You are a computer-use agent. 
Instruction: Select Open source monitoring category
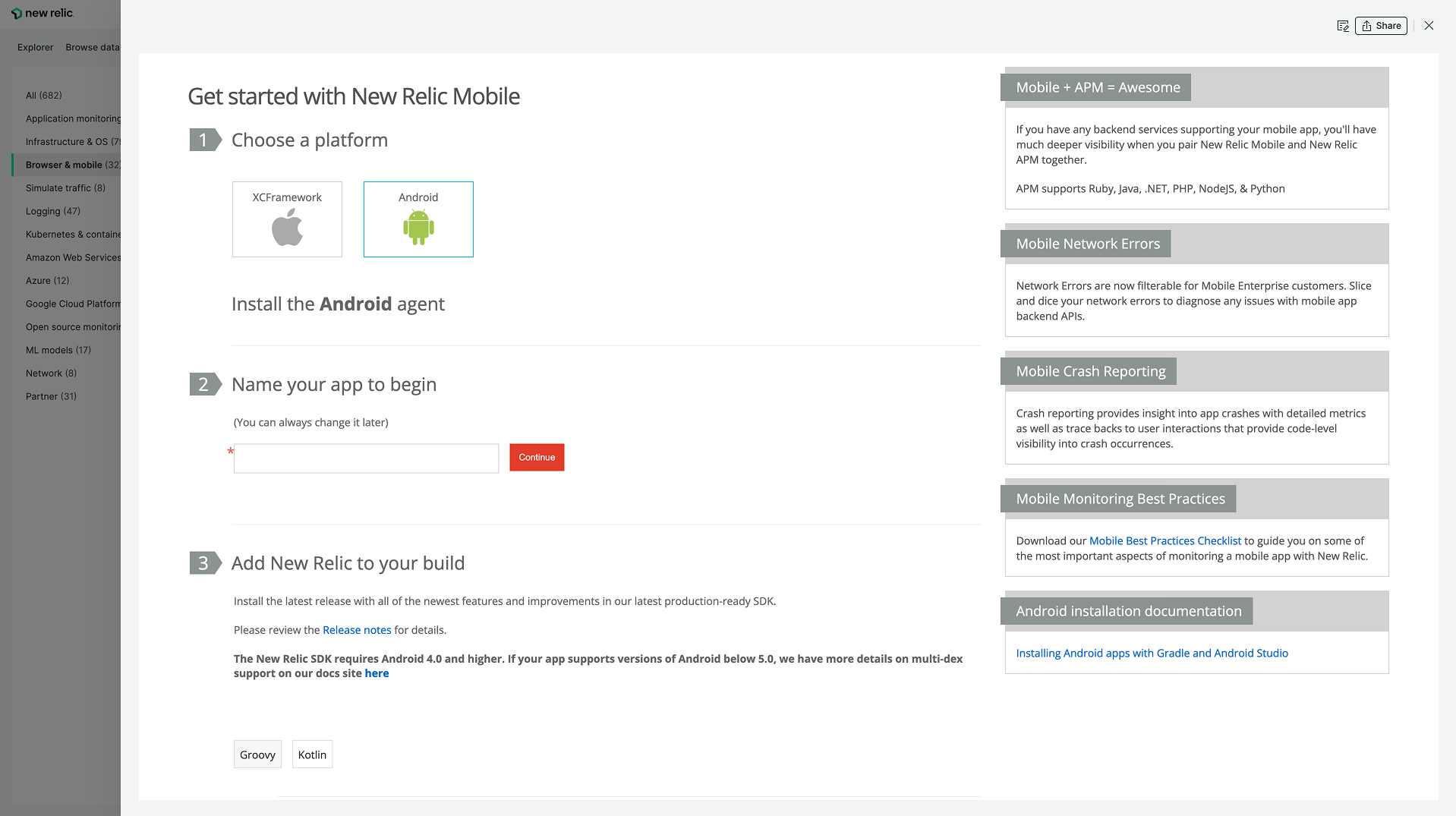[73, 327]
